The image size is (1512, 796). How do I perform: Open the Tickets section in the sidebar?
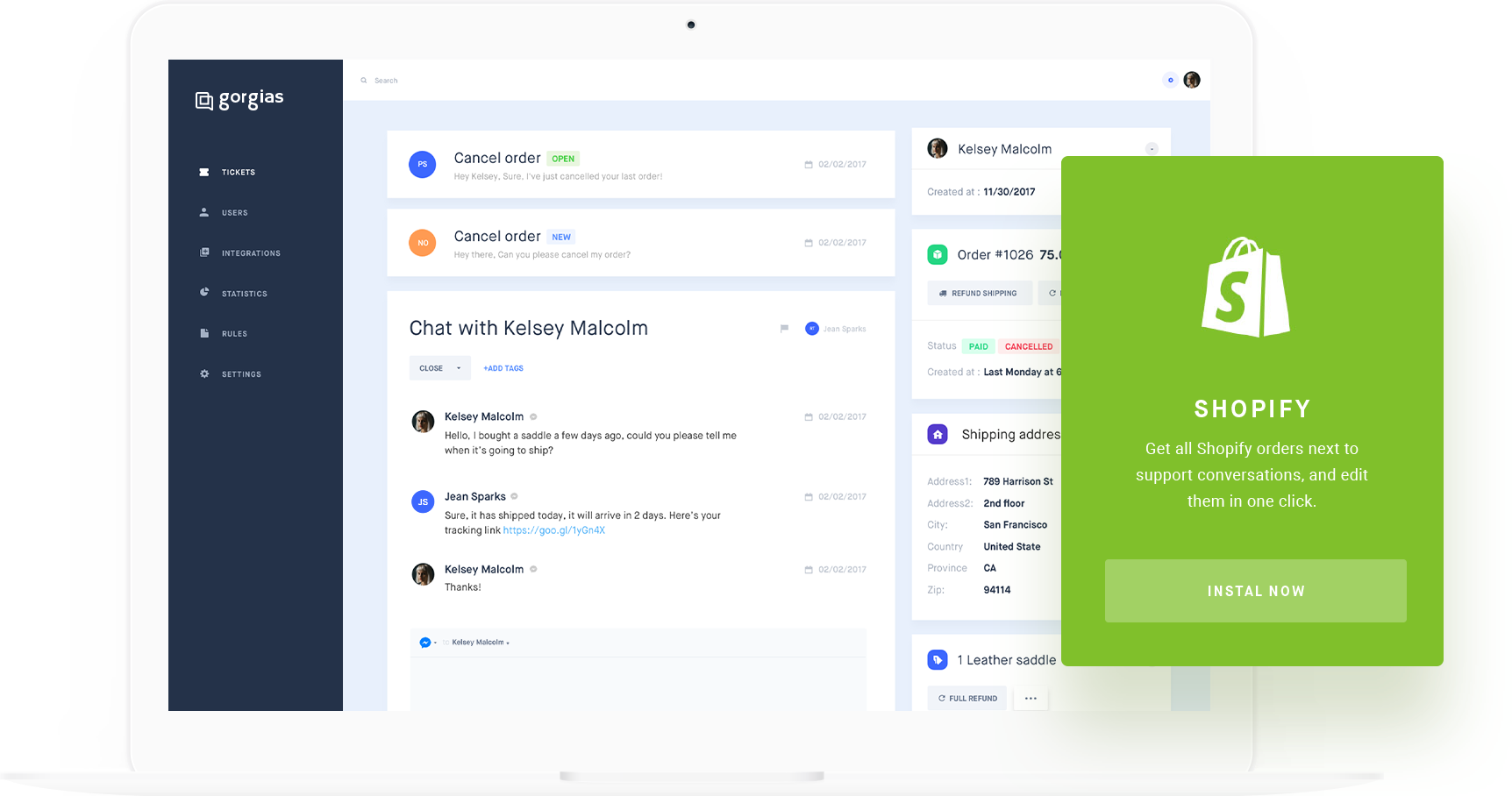pyautogui.click(x=227, y=172)
